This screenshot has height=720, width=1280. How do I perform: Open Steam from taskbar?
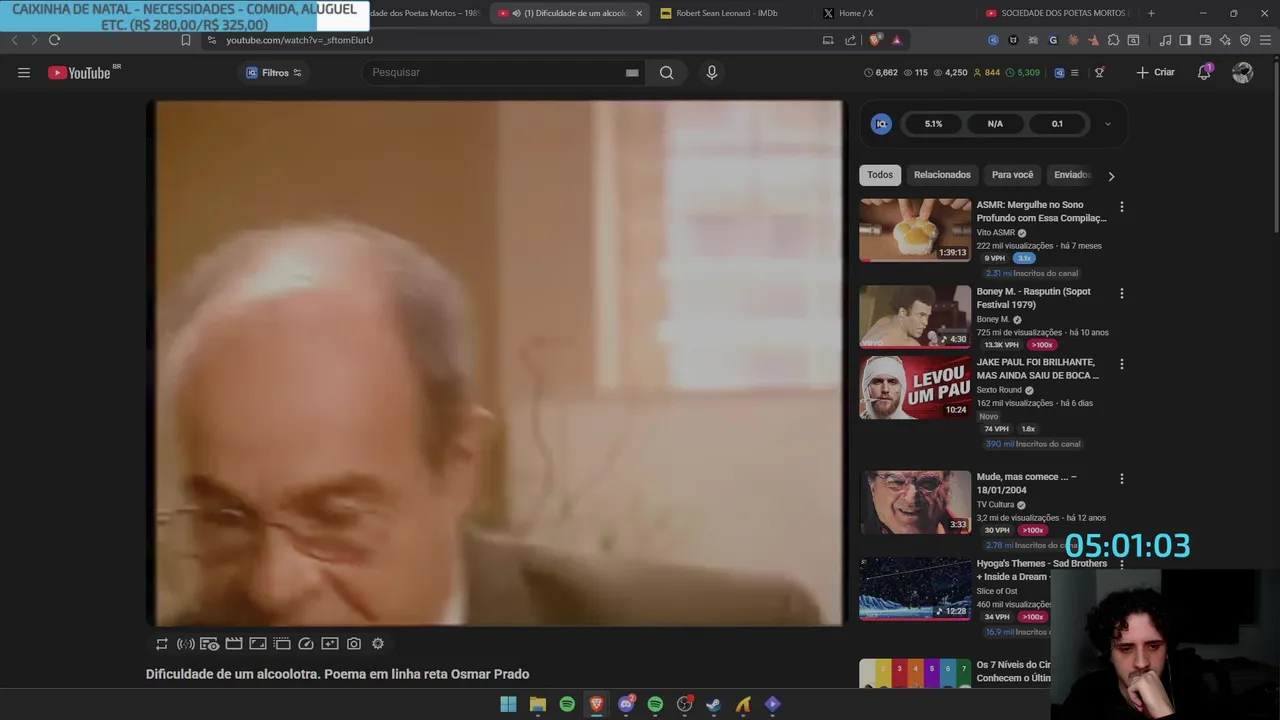pyautogui.click(x=713, y=704)
